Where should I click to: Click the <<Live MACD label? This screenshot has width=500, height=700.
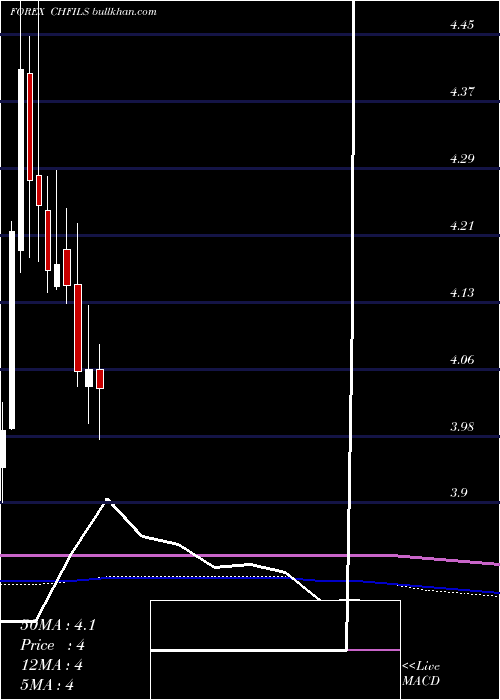(421, 674)
